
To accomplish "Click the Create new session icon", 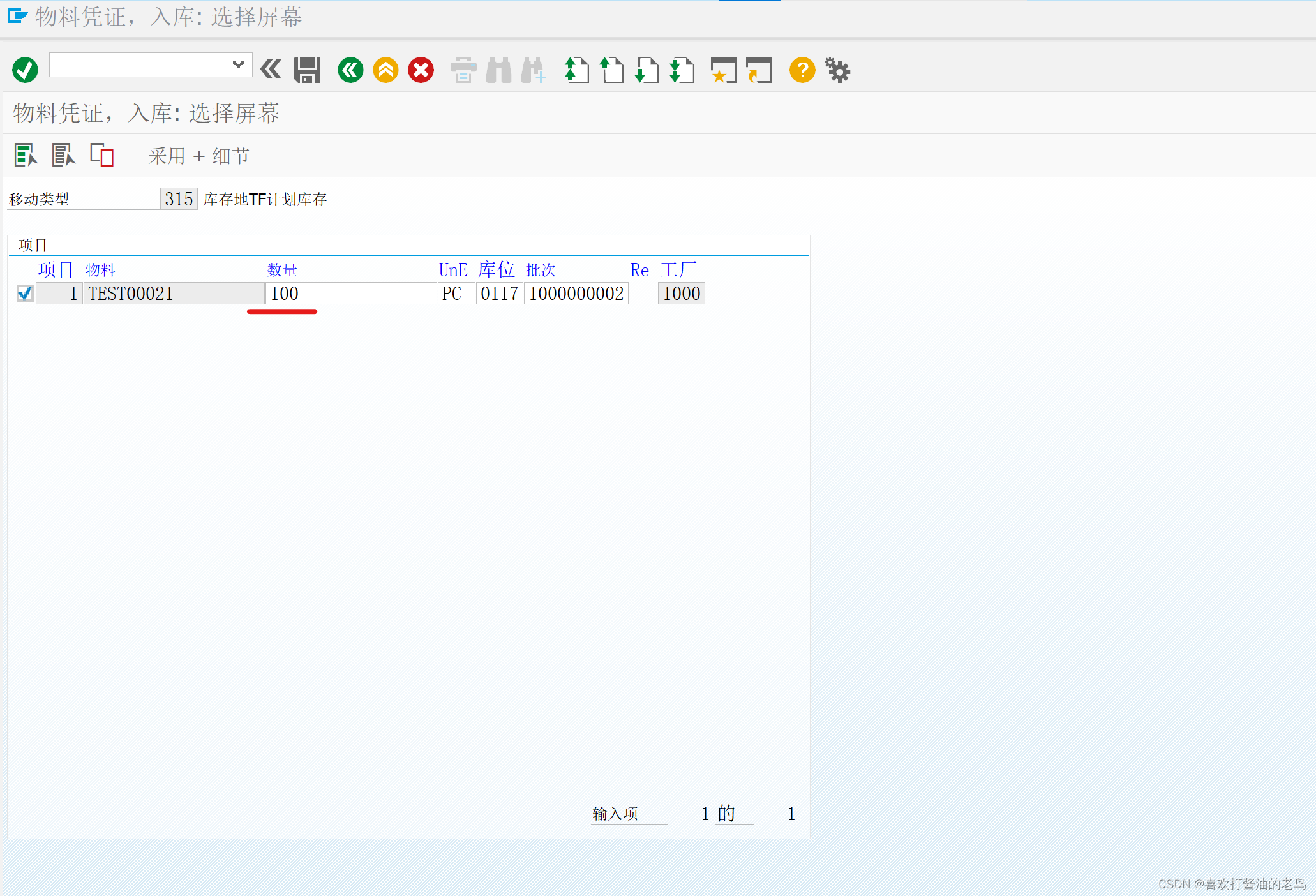I will [x=723, y=70].
